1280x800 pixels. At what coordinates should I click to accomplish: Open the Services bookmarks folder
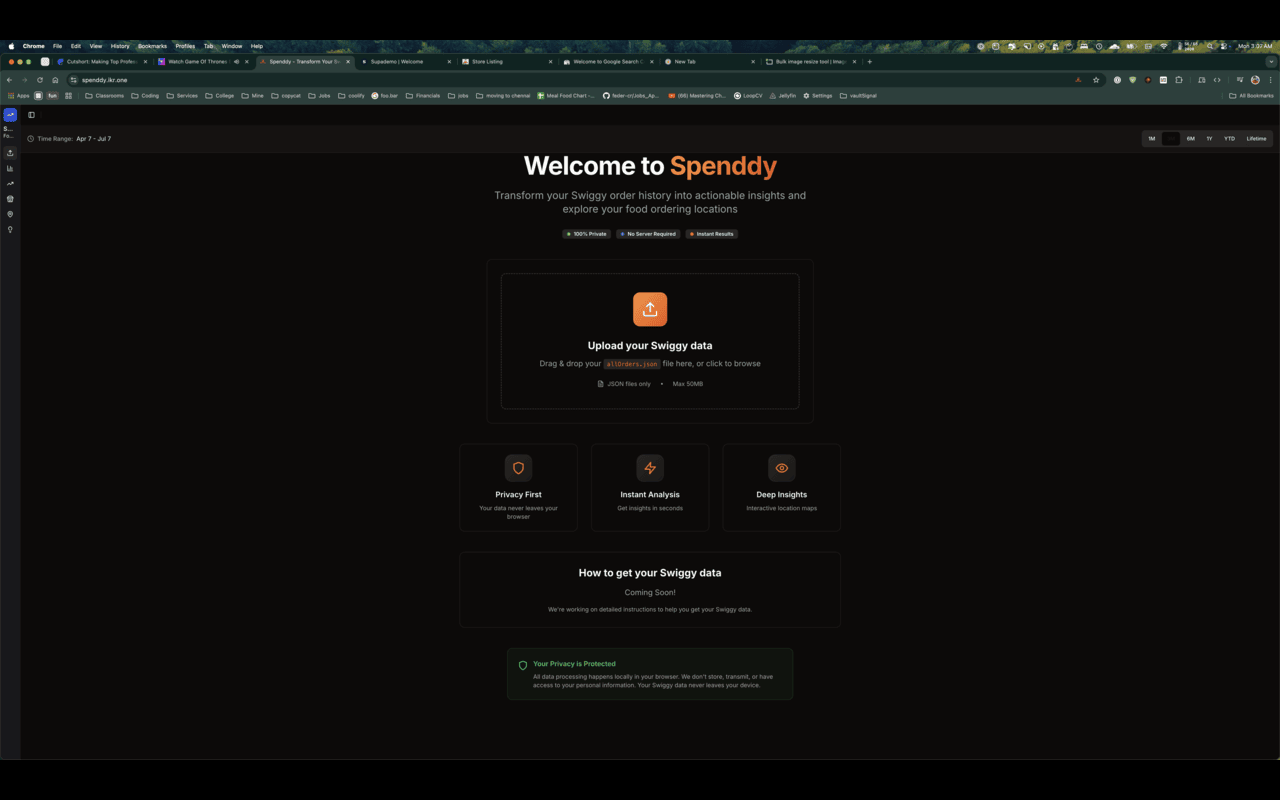(182, 96)
